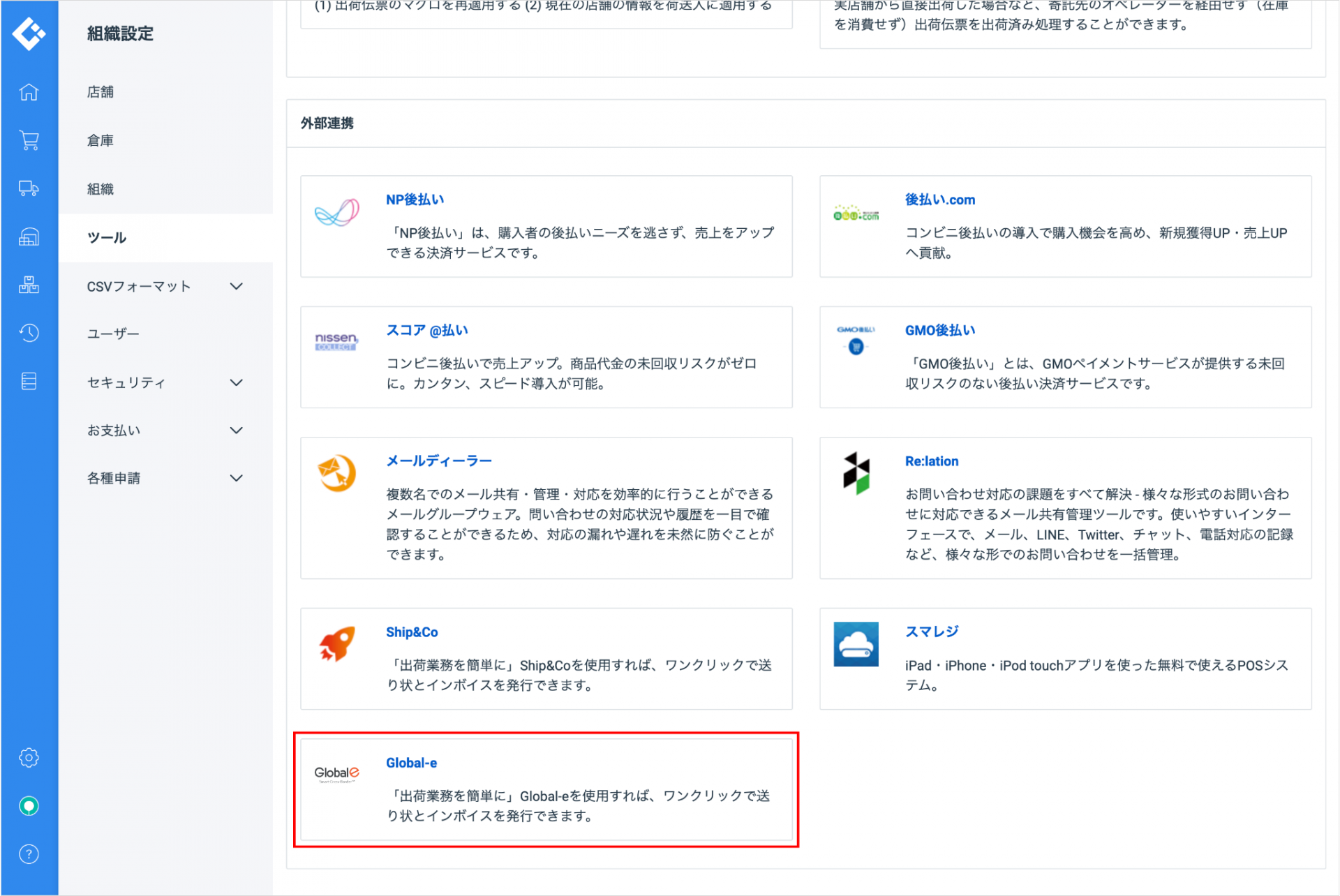Expand the セキュリティ section
The image size is (1340, 896).
click(236, 382)
